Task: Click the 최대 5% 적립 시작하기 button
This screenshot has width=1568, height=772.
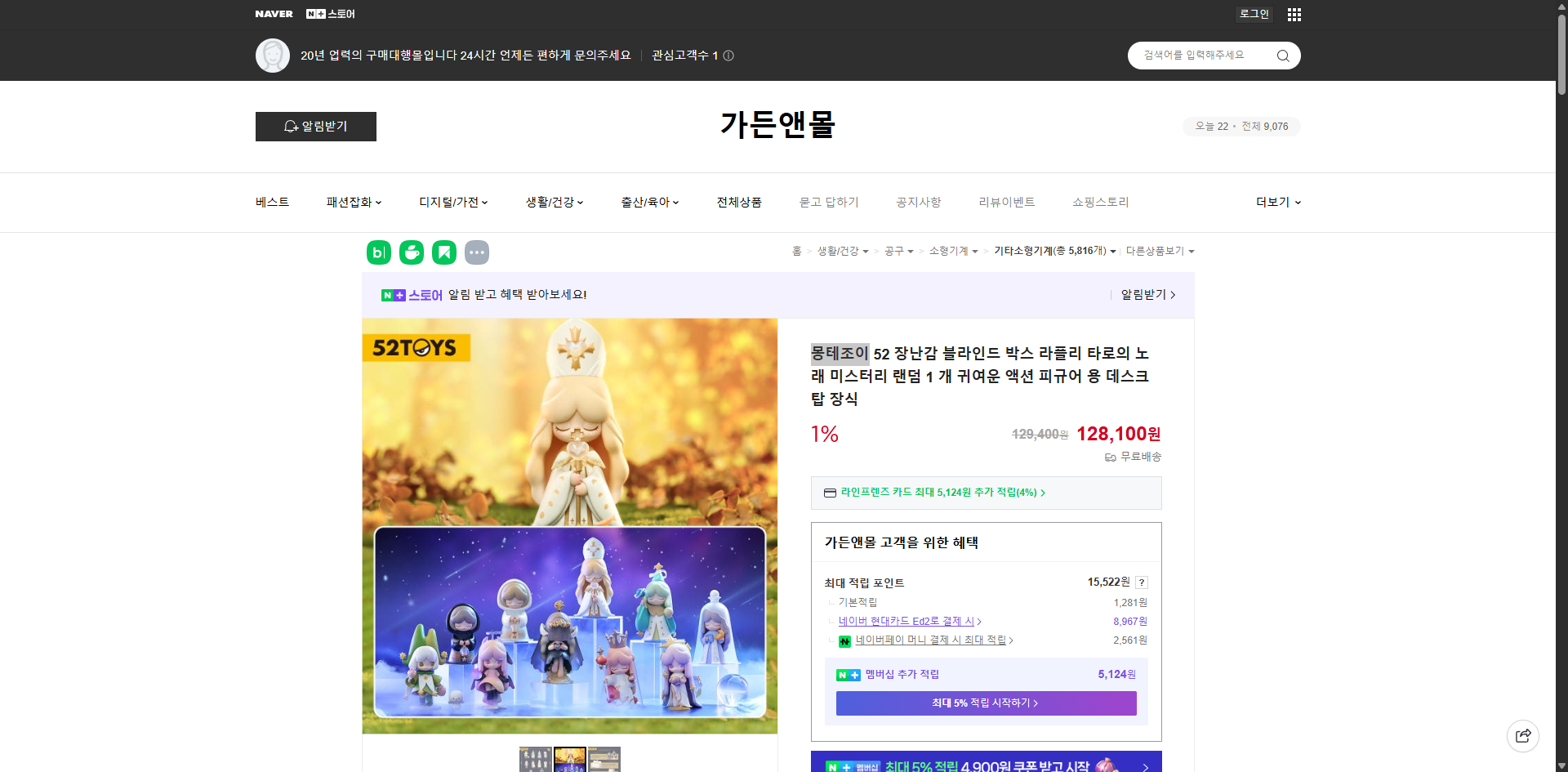Action: coord(985,703)
